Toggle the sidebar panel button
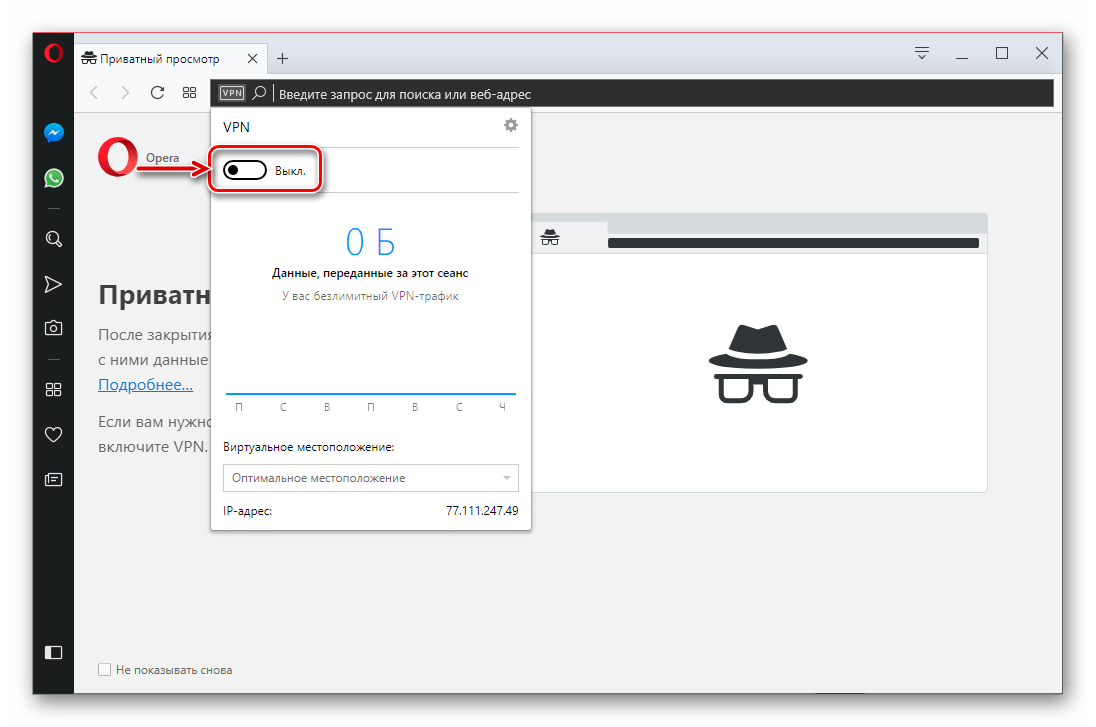The image size is (1096, 727). click(x=54, y=652)
